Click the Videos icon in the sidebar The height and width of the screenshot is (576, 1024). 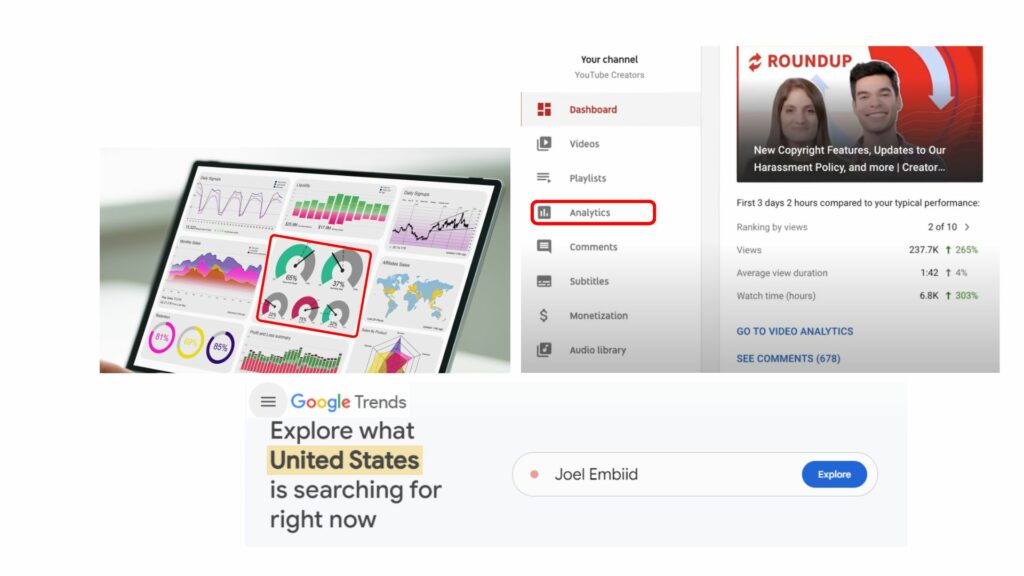[x=543, y=143]
